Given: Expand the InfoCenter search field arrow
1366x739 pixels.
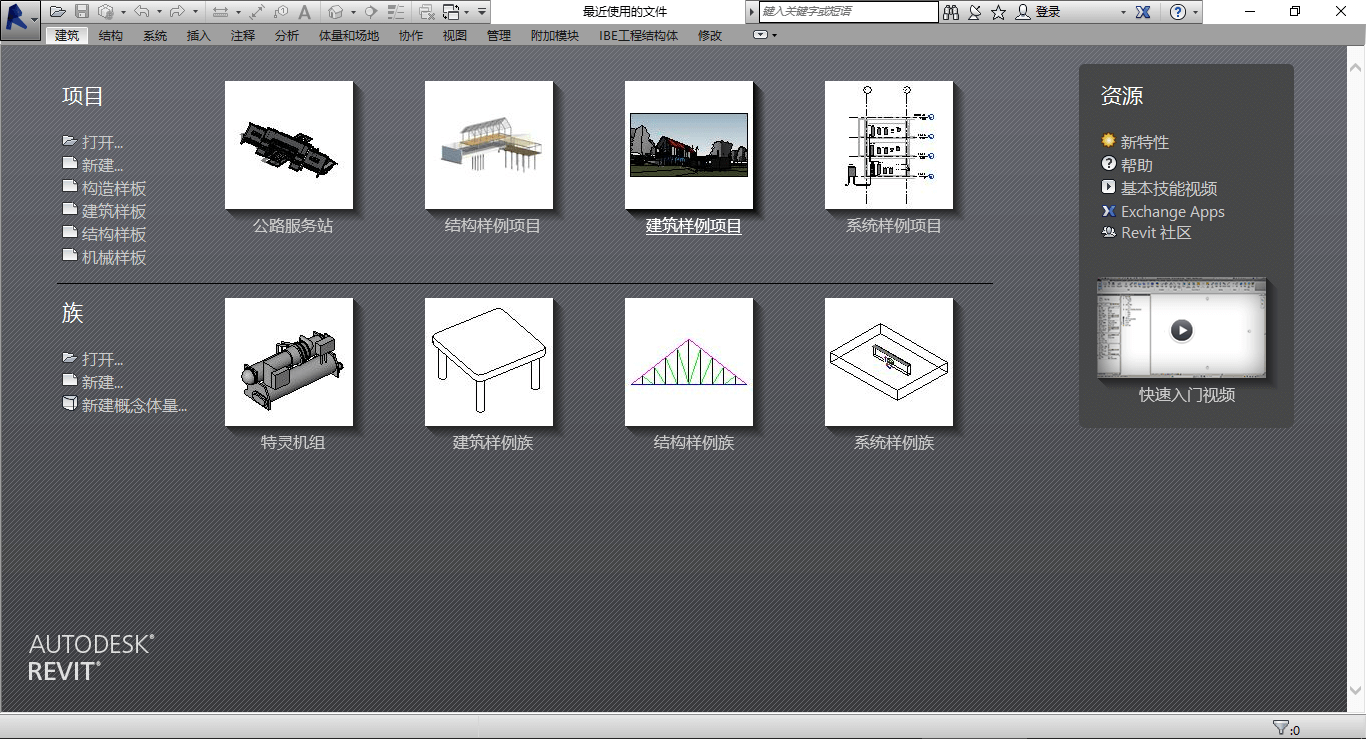Looking at the screenshot, I should pos(752,12).
